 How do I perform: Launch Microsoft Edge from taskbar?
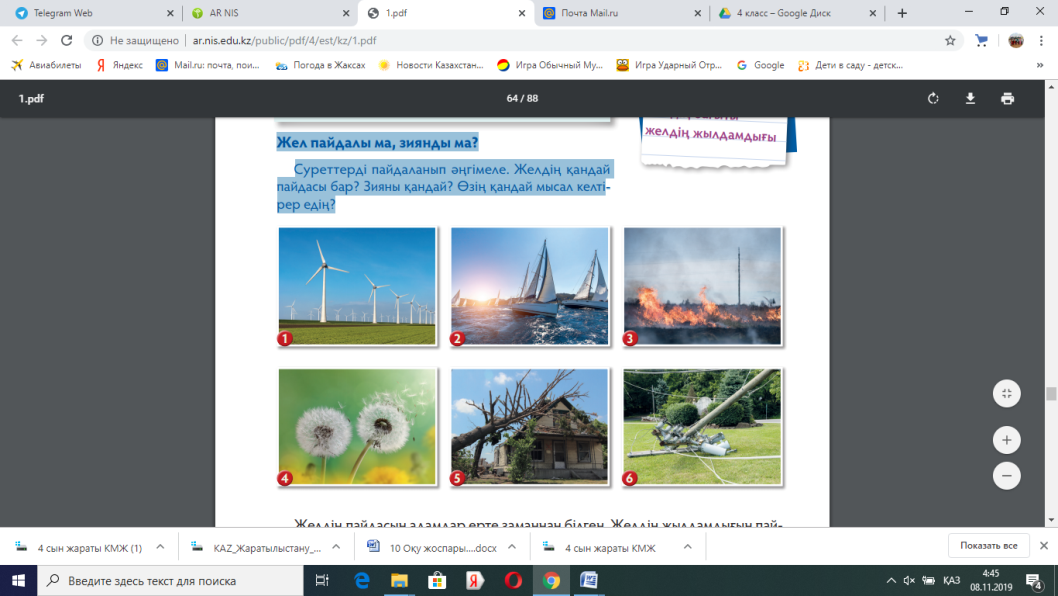point(362,580)
